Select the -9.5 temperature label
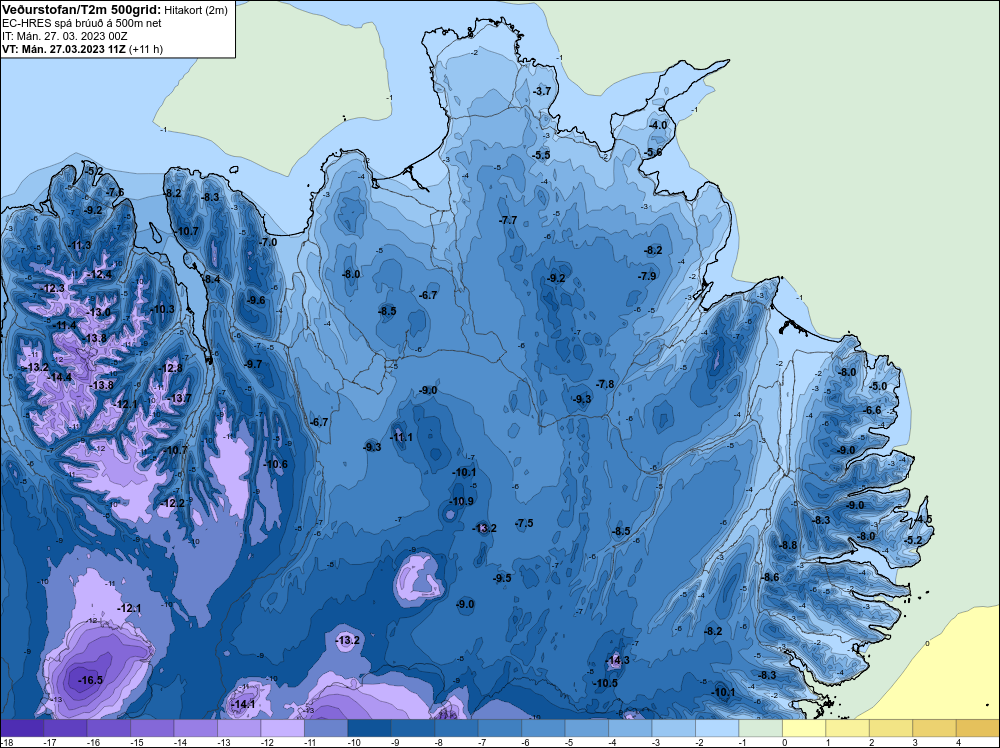 click(502, 578)
